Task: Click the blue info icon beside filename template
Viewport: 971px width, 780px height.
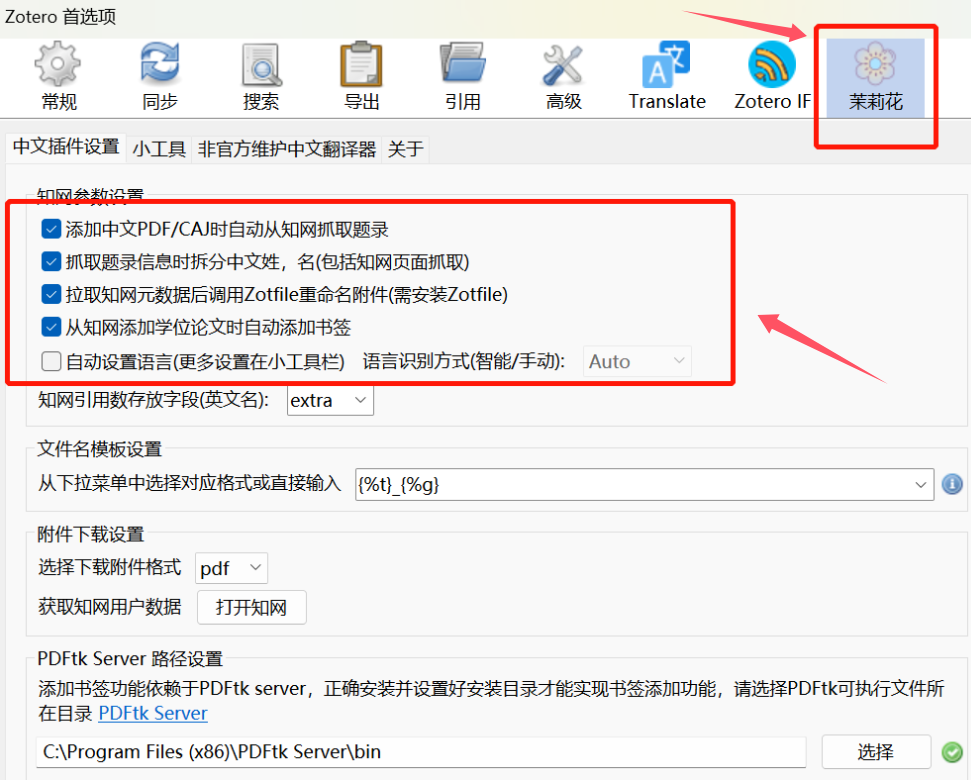Action: (x=952, y=483)
